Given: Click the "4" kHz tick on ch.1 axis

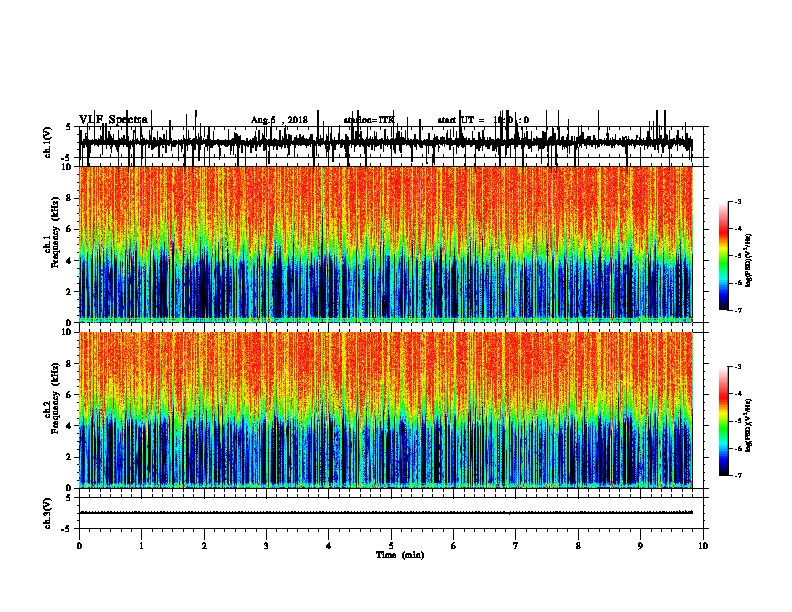Looking at the screenshot, I should pyautogui.click(x=69, y=261).
